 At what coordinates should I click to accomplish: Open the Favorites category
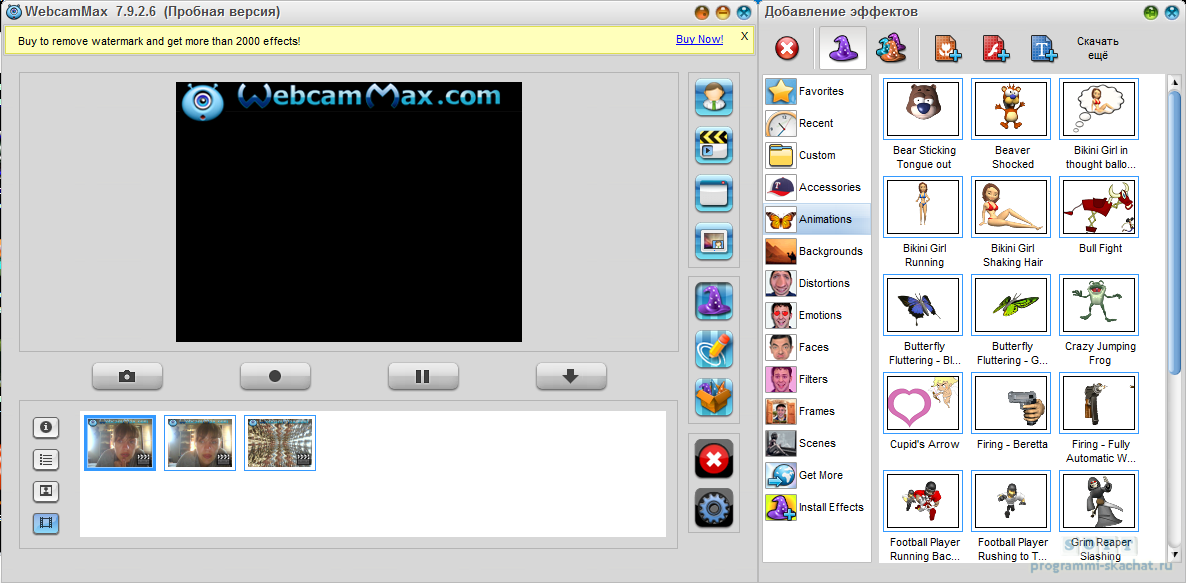tap(817, 91)
